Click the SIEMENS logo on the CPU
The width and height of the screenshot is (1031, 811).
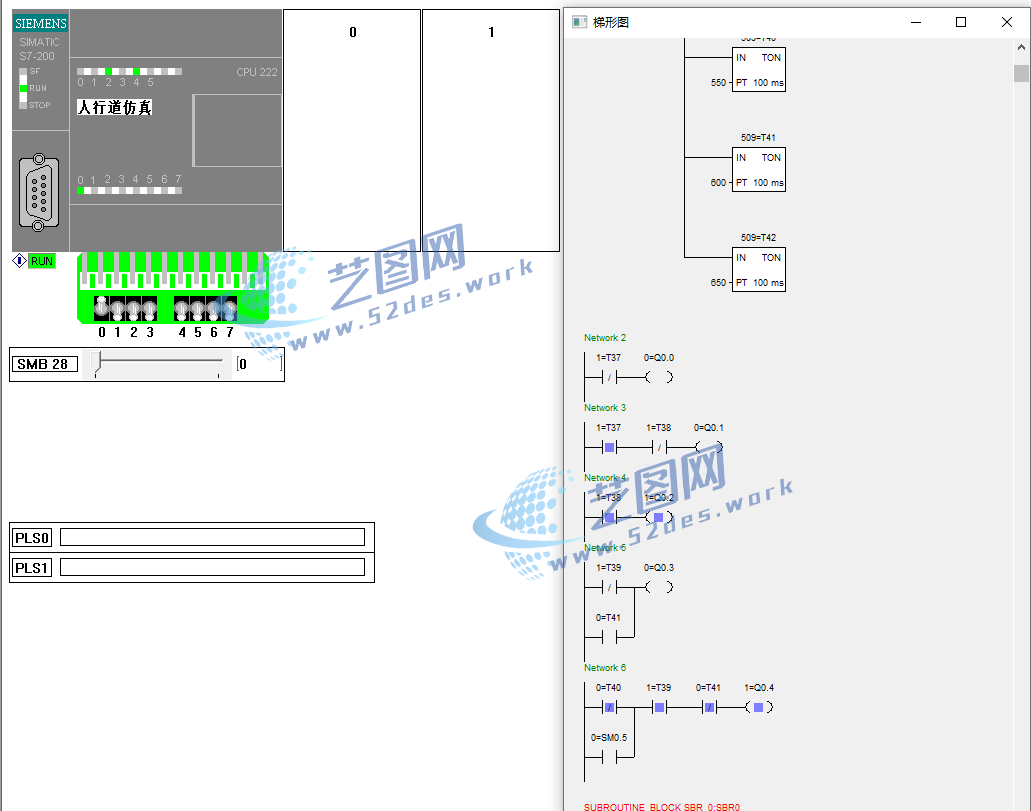pyautogui.click(x=41, y=24)
